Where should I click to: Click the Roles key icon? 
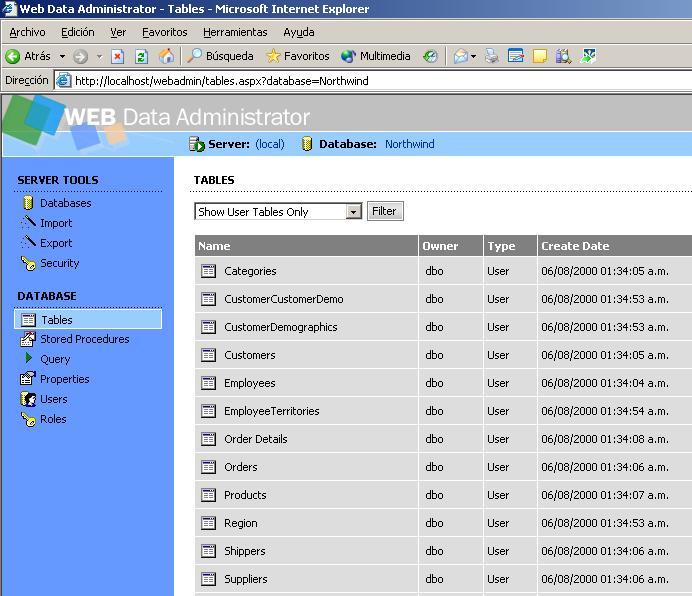pyautogui.click(x=28, y=419)
